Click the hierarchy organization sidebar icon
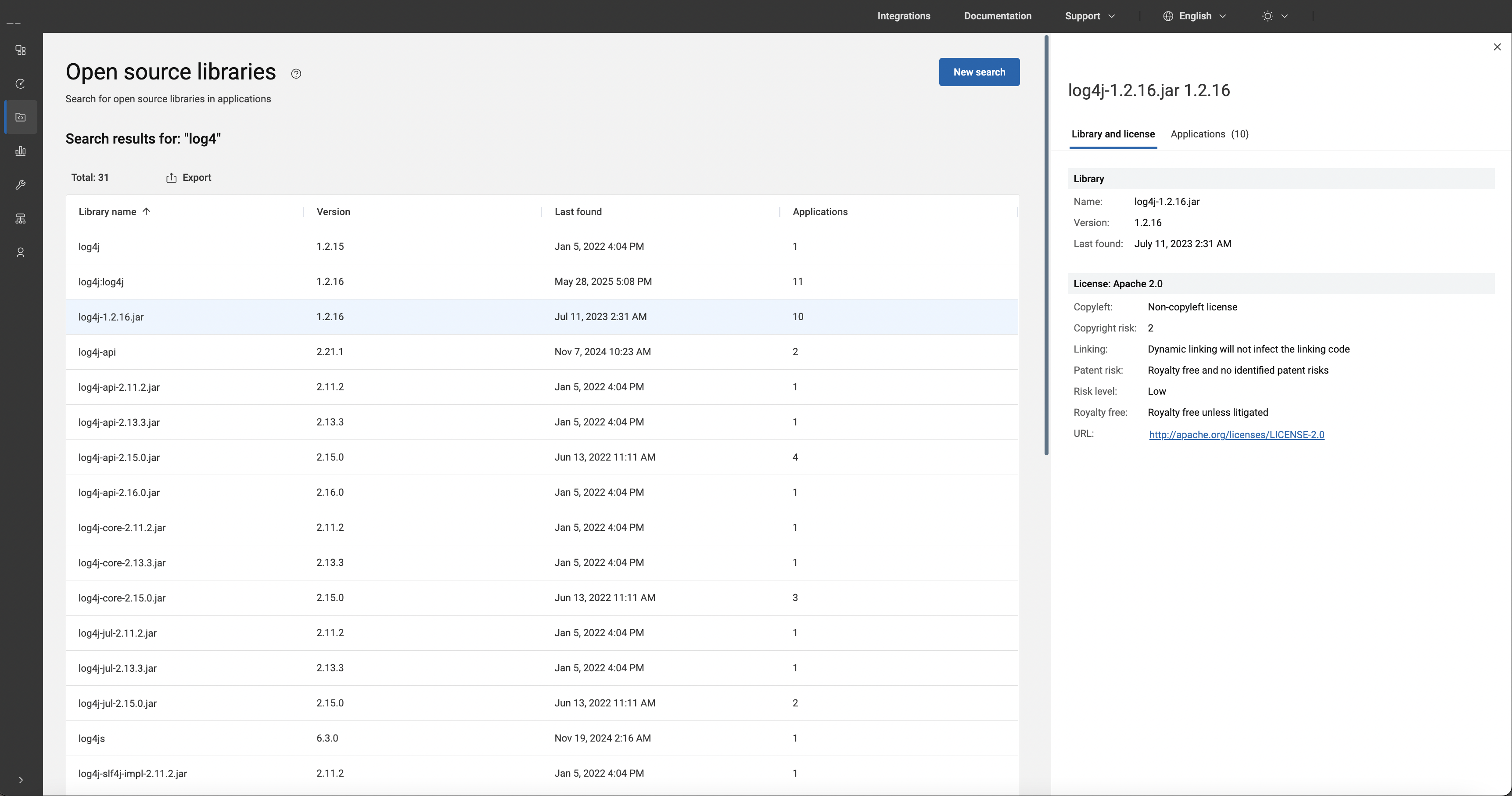This screenshot has height=796, width=1512. [21, 219]
